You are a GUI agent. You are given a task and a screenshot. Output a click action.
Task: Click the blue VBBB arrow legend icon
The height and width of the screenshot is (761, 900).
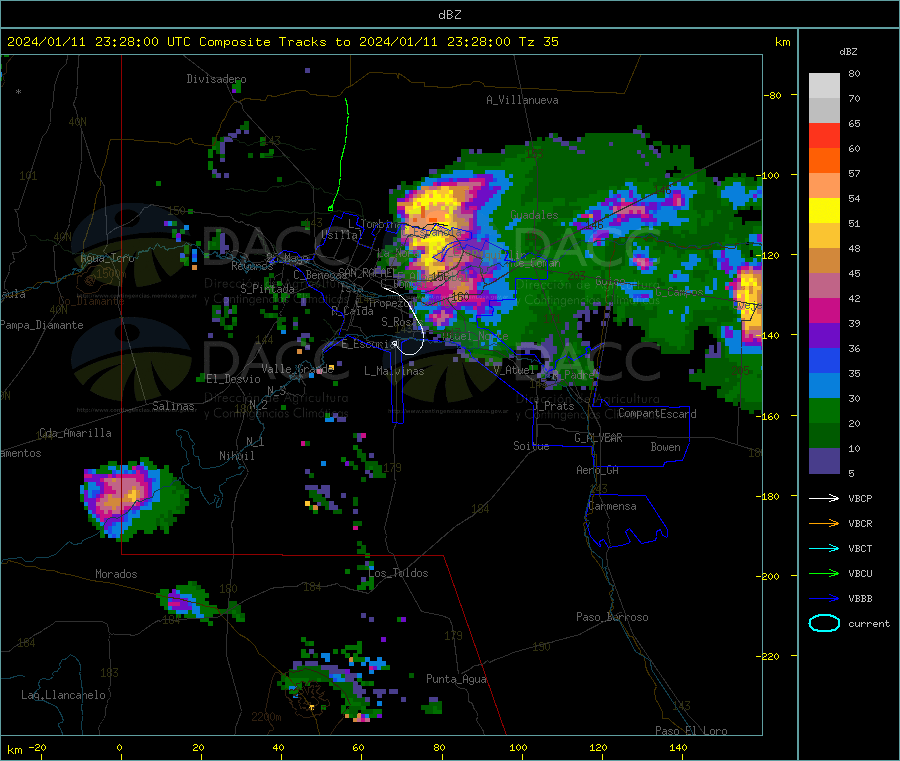click(824, 598)
